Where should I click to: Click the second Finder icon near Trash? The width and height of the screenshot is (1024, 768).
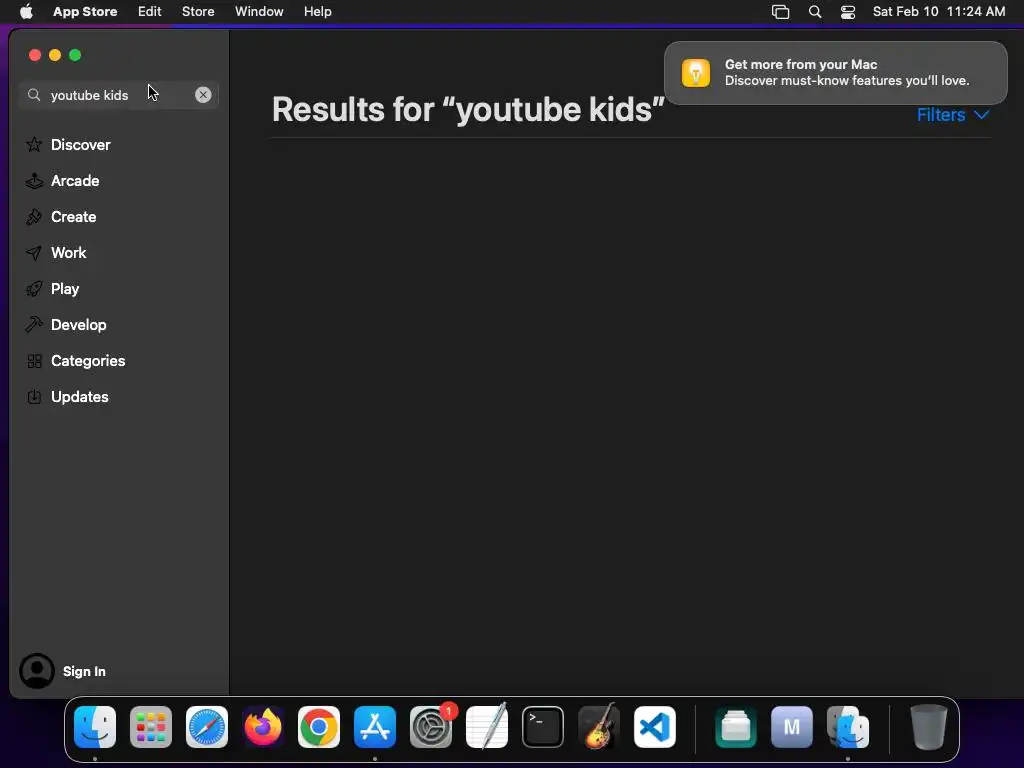click(x=848, y=727)
